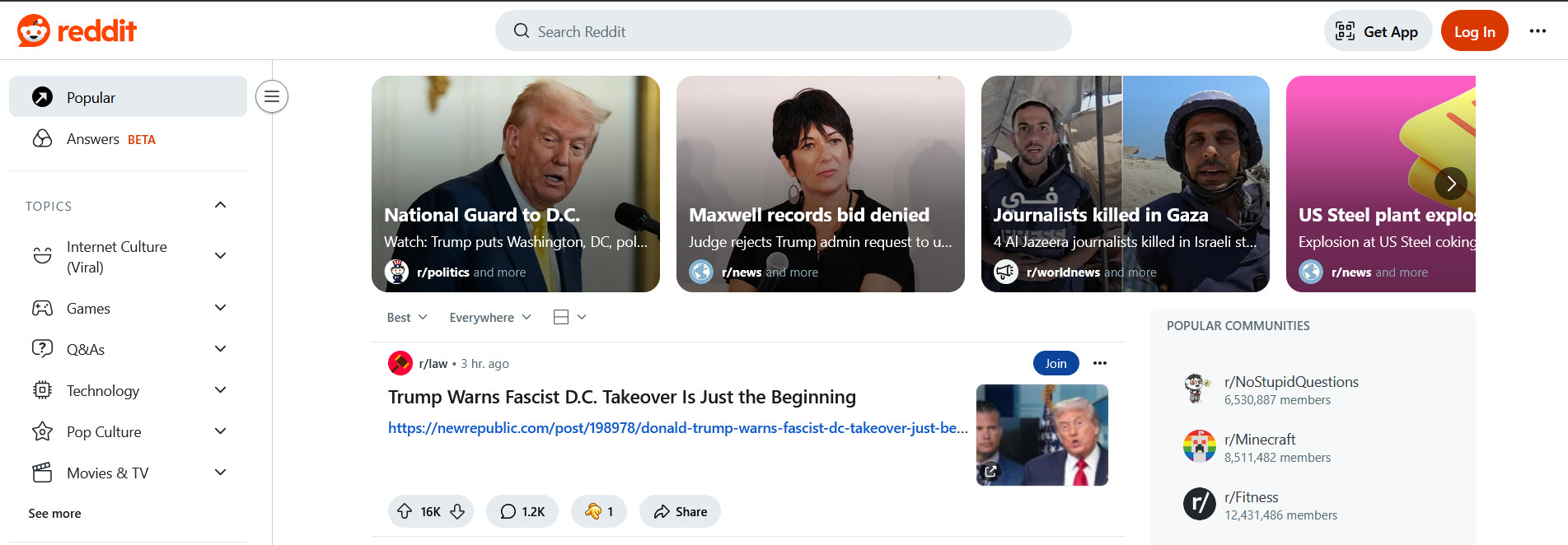This screenshot has height=545, width=1568.
Task: Open the US Steel plant explosion card
Action: 1380,184
